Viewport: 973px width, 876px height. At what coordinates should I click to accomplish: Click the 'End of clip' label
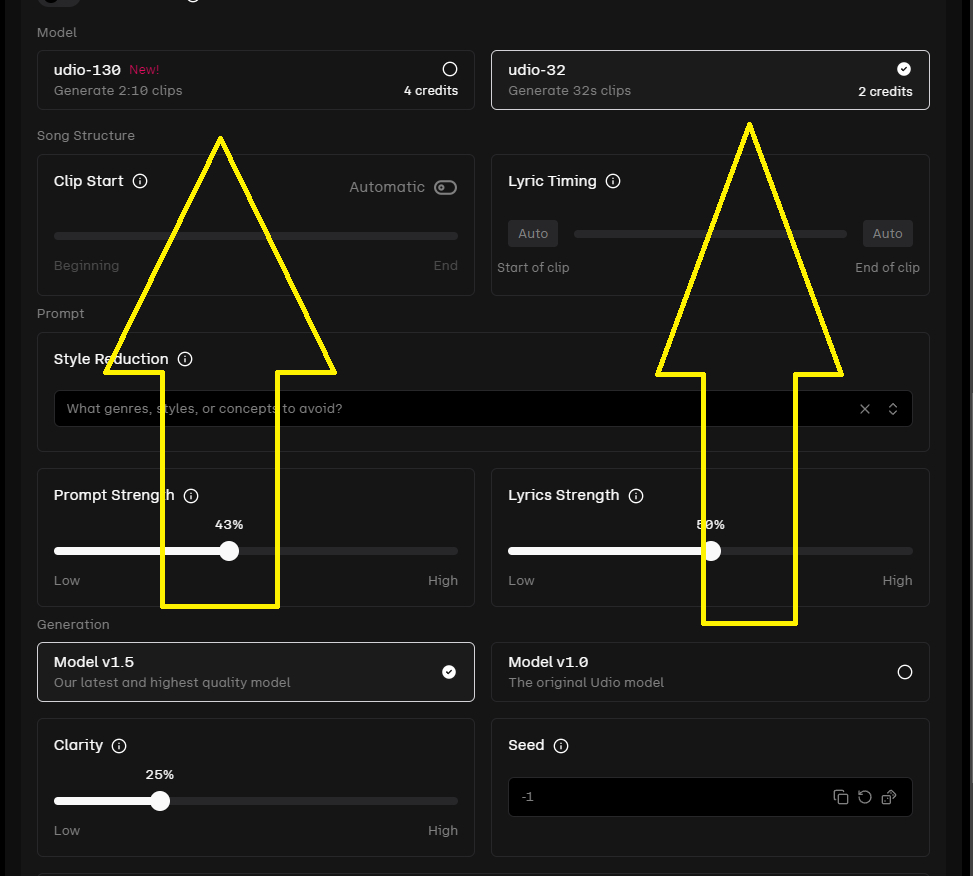tap(887, 267)
